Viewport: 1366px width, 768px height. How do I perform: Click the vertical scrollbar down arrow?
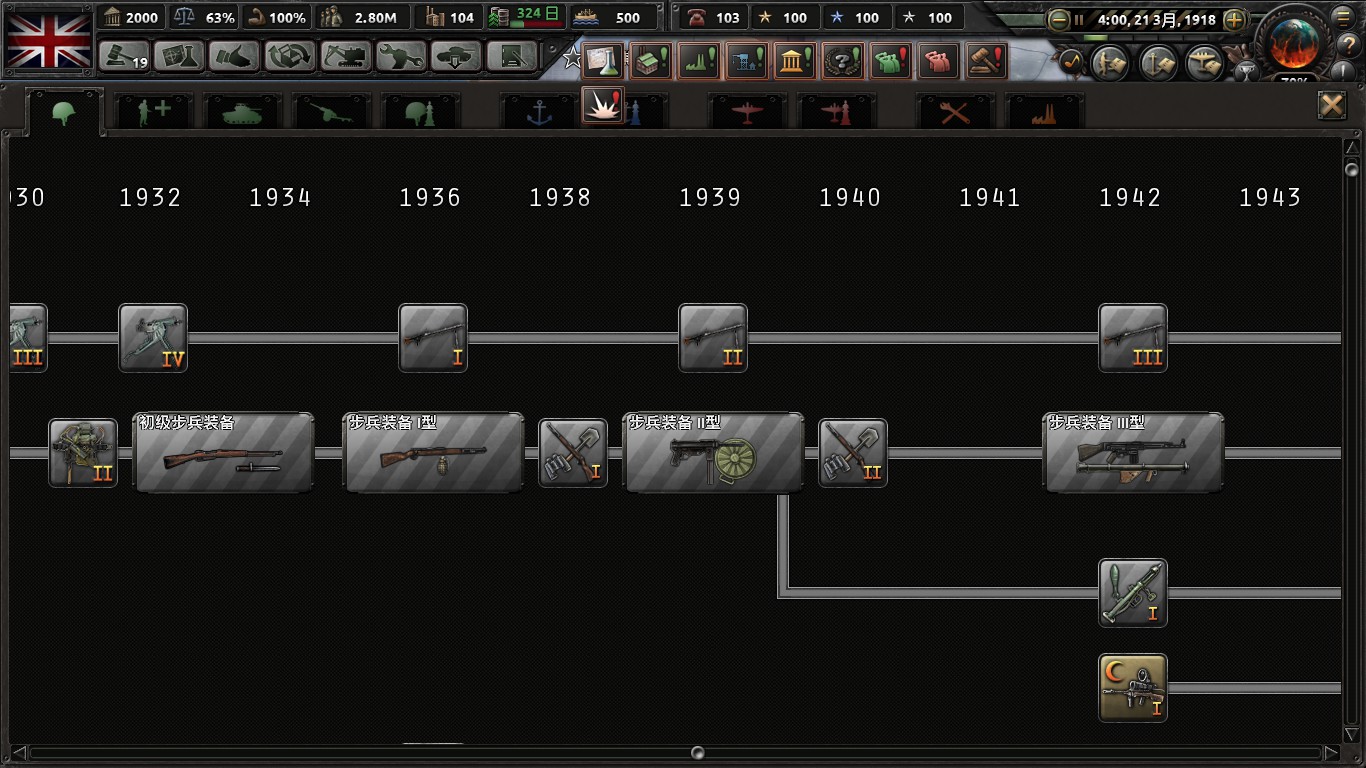[1352, 736]
